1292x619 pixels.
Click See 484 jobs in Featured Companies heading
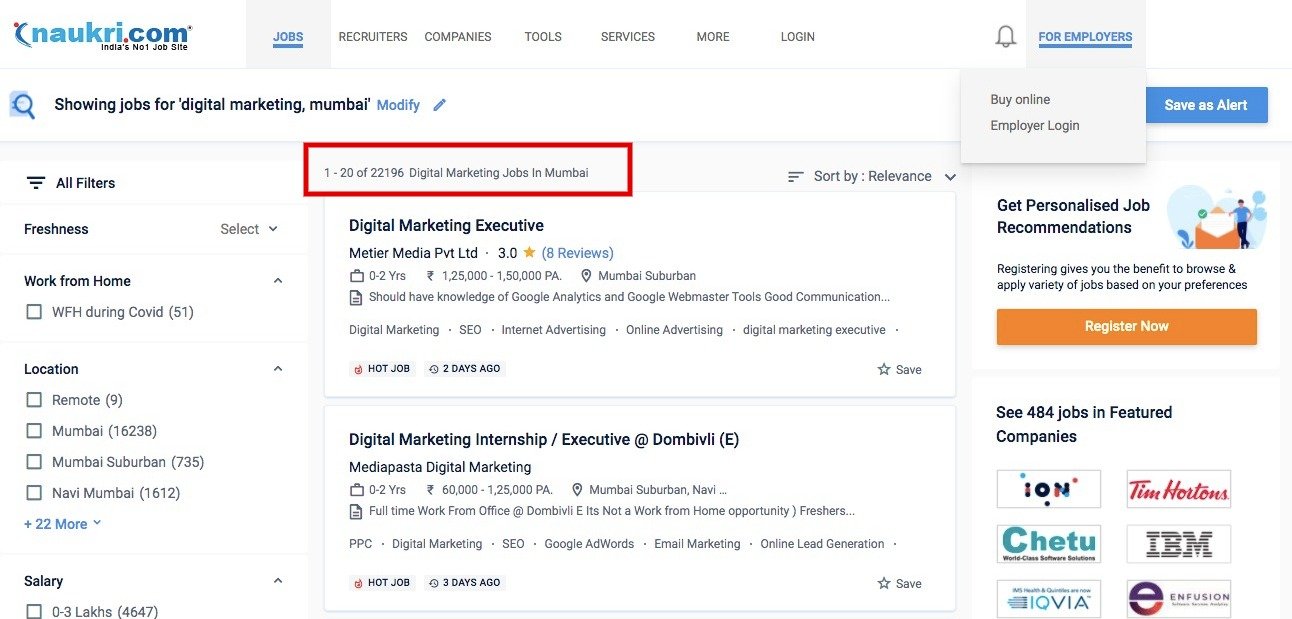pyautogui.click(x=1084, y=424)
